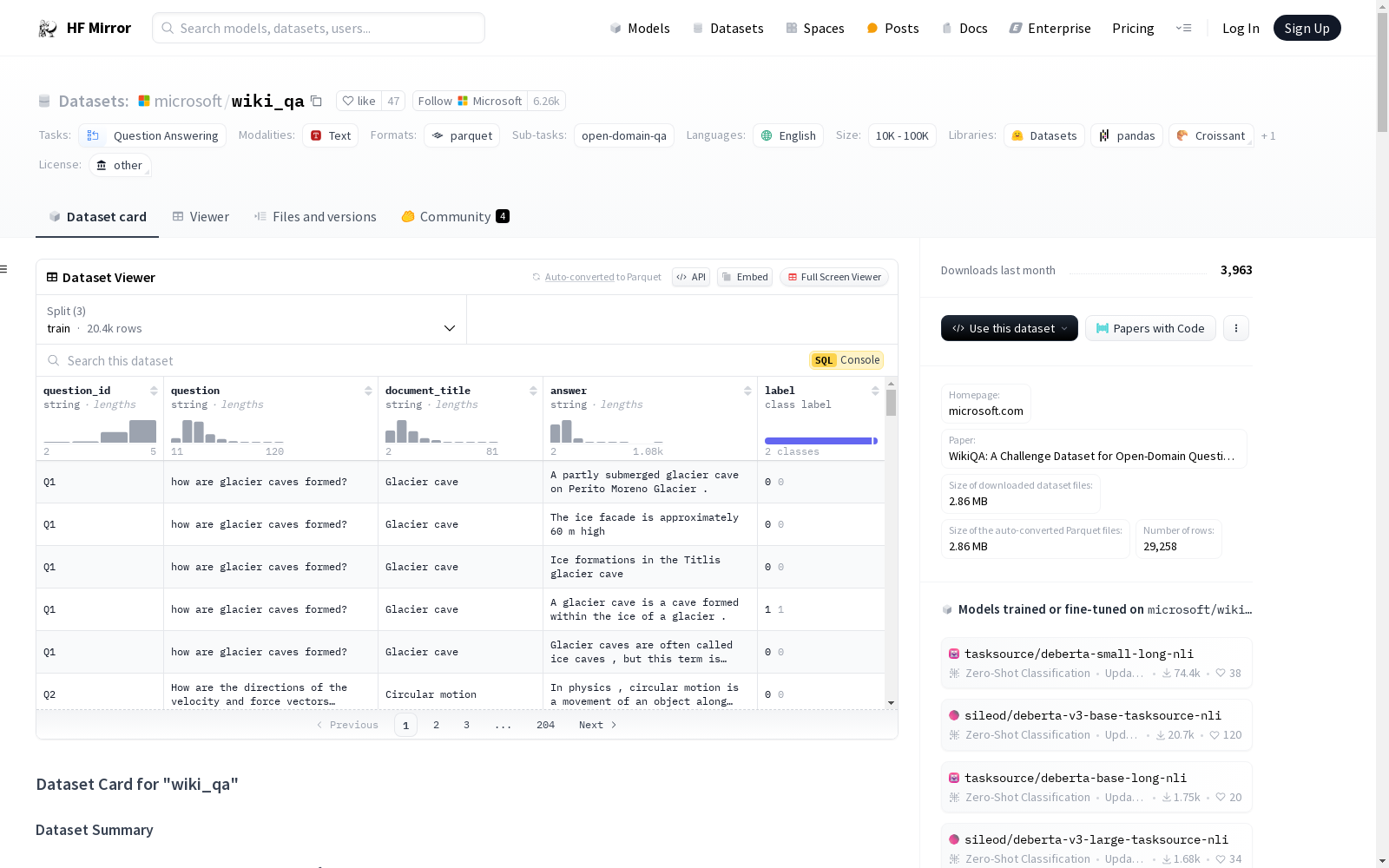Focus the search models and datasets field
The height and width of the screenshot is (868, 1389).
319,28
